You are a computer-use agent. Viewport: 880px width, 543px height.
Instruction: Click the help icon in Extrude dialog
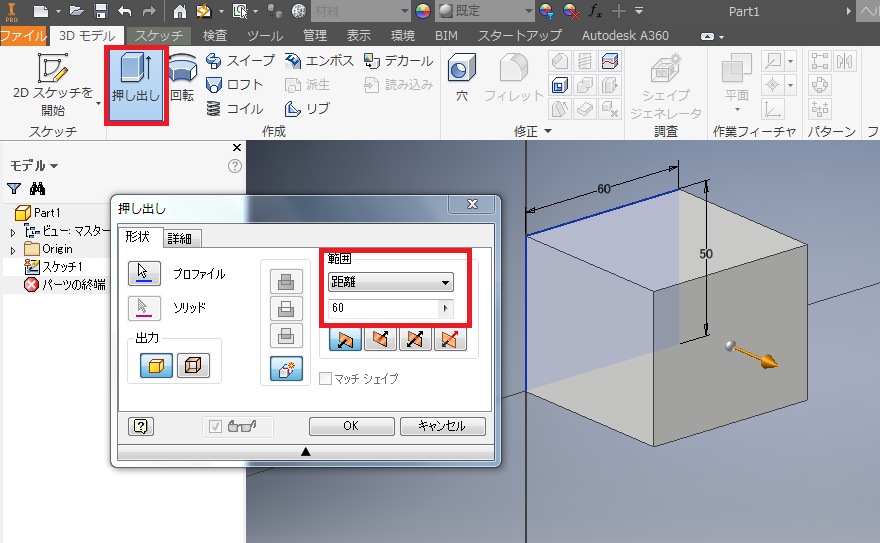tap(141, 426)
